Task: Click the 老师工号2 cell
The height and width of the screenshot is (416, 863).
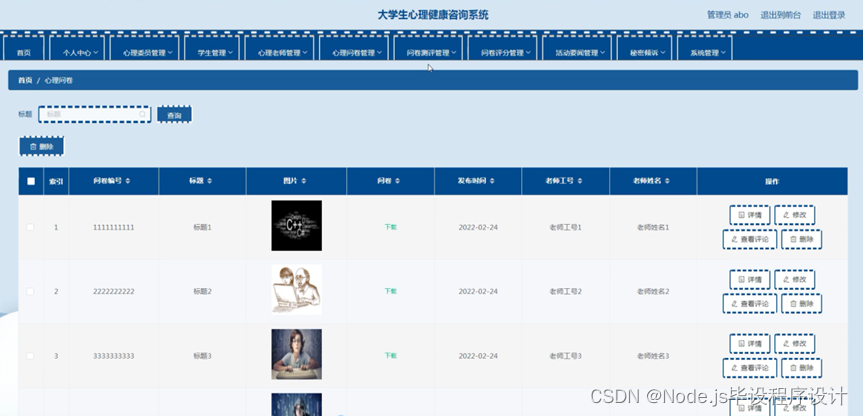Action: [565, 291]
